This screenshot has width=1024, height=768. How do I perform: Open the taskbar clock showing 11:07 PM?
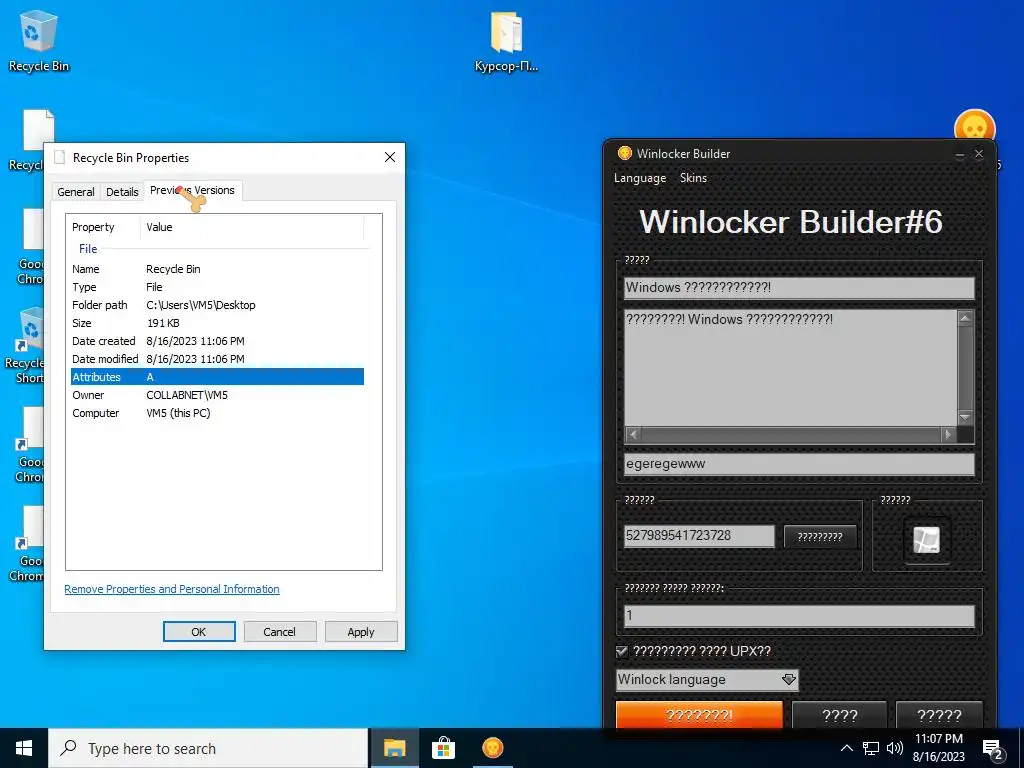click(938, 748)
